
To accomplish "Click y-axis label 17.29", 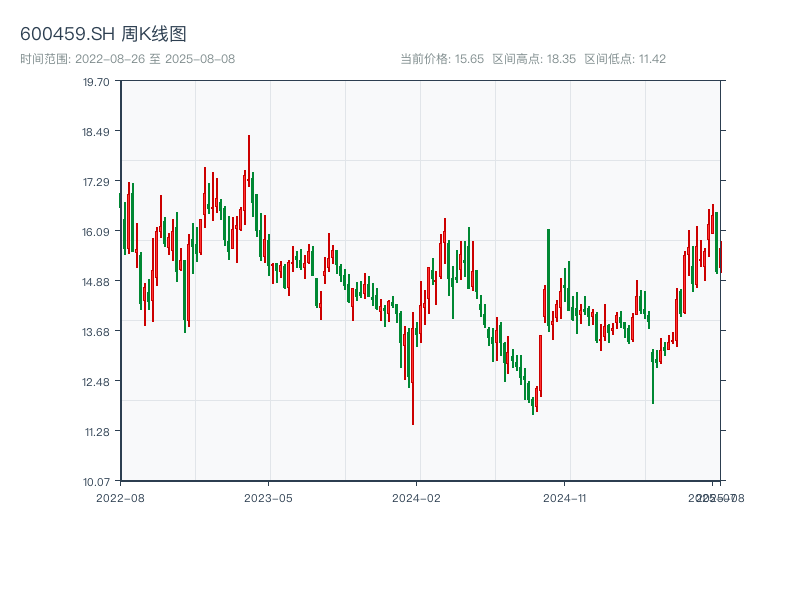I will click(x=96, y=182).
